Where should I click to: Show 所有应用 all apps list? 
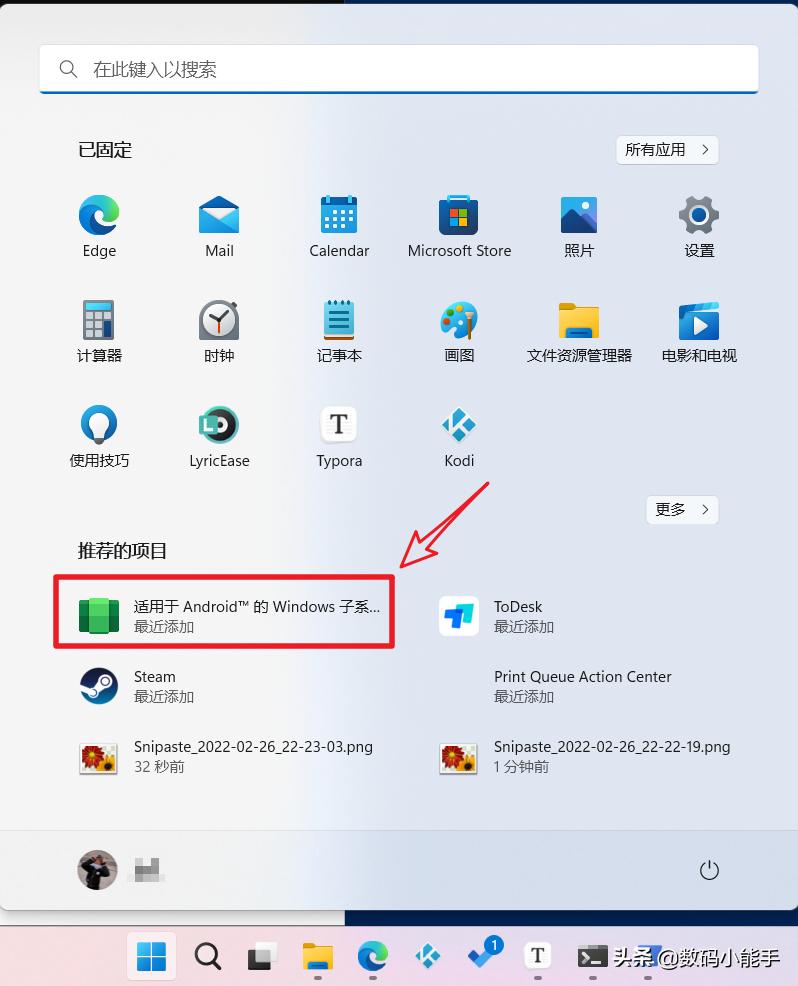667,150
